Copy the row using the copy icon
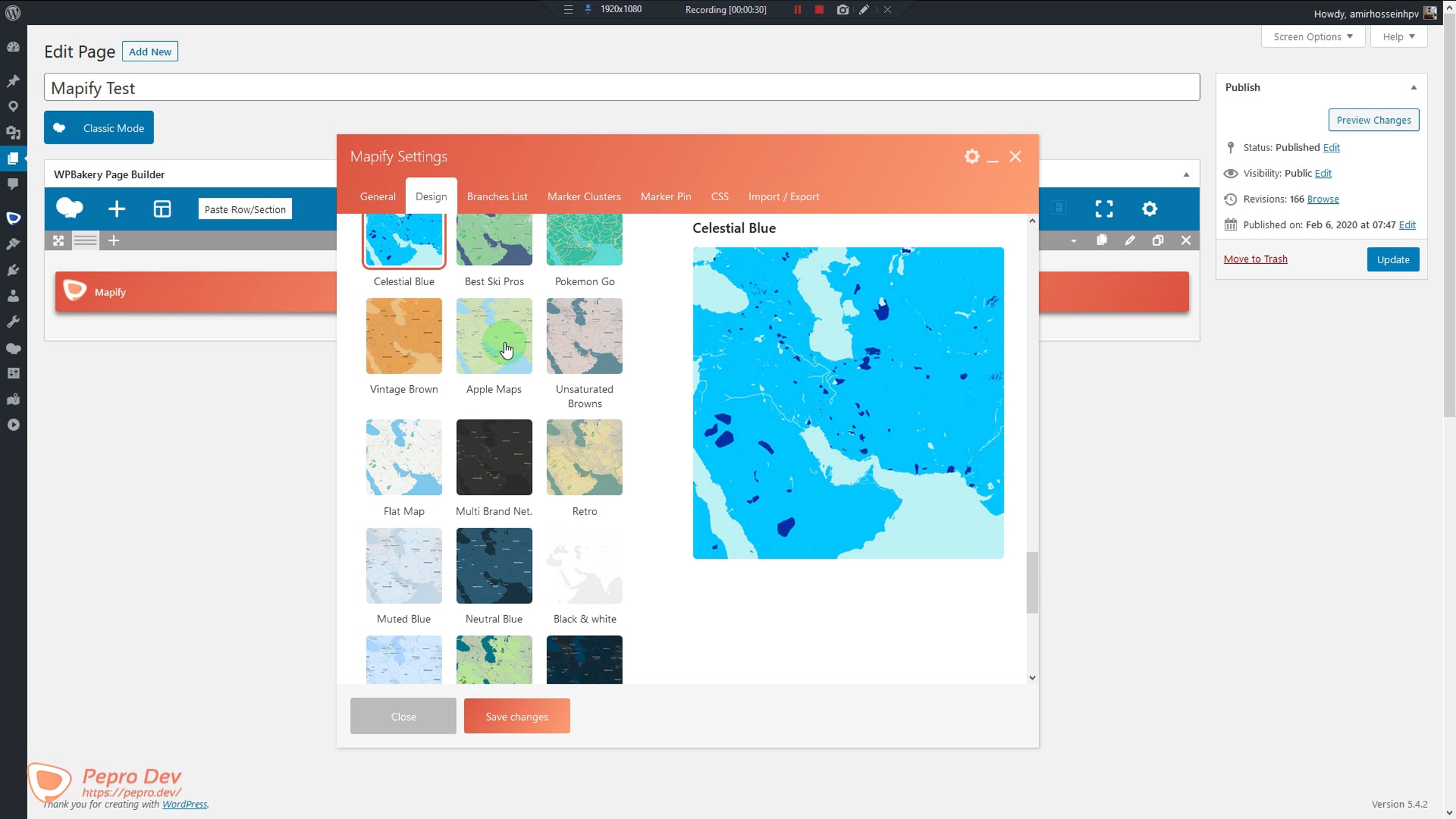 point(1102,240)
